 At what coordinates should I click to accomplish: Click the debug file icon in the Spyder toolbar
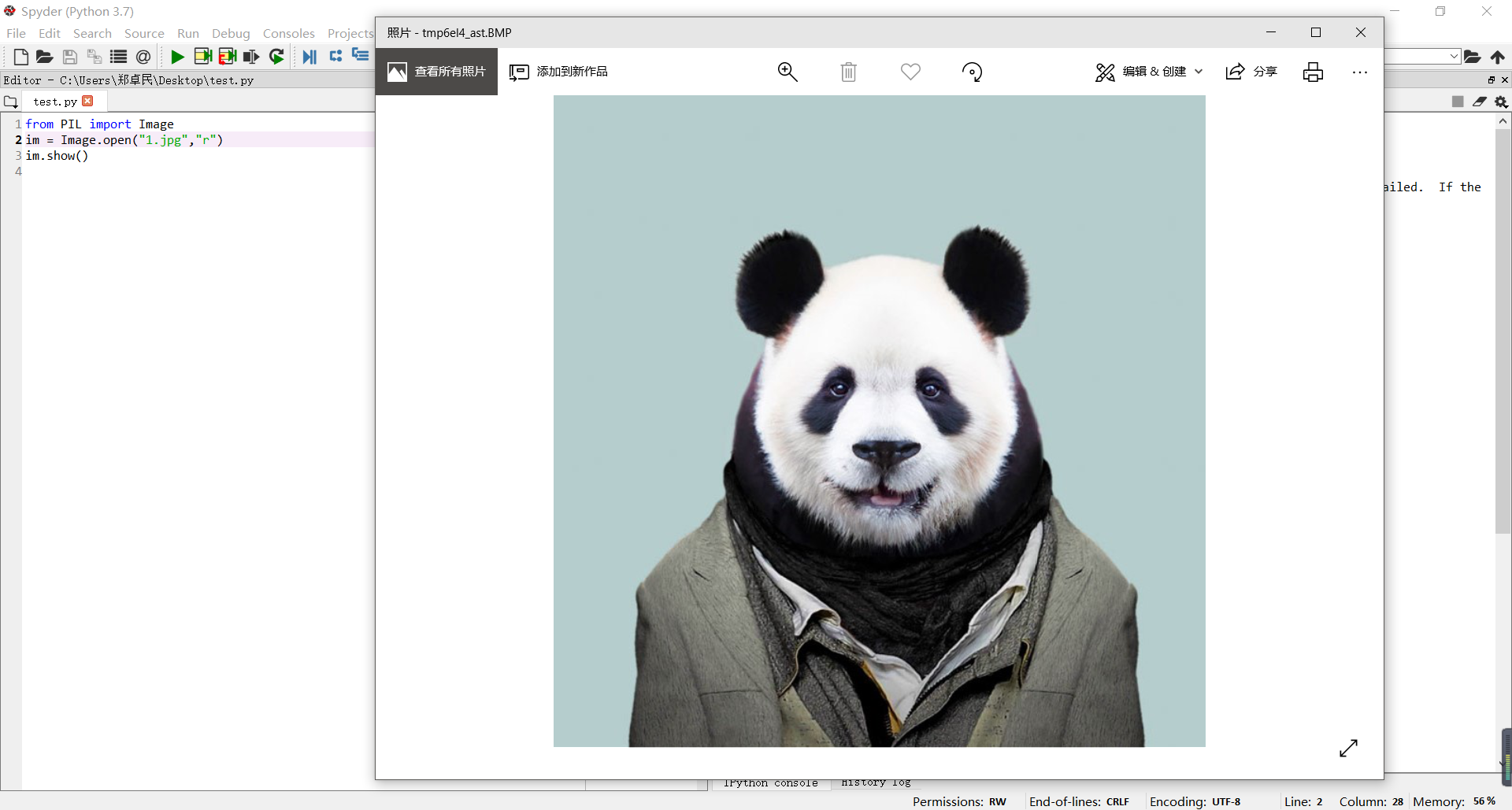309,57
